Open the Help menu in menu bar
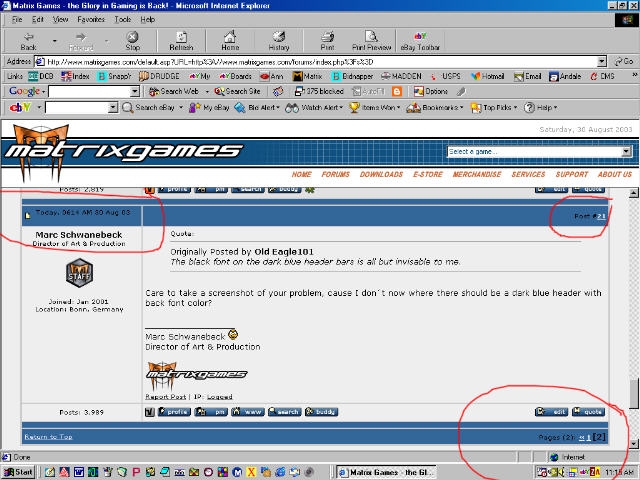Image resolution: width=640 pixels, height=480 pixels. 147,20
